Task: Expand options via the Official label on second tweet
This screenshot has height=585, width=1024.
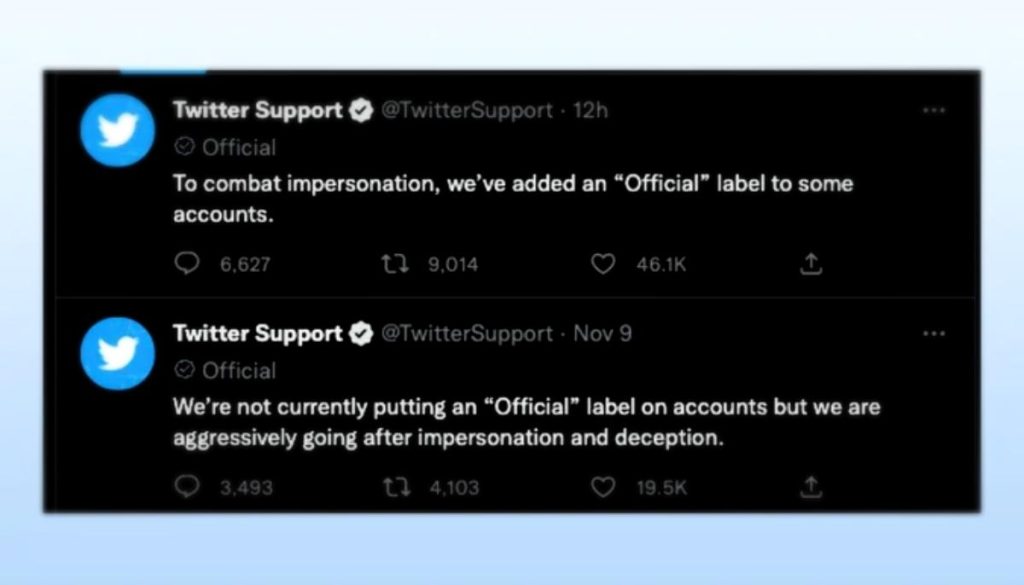Action: 184,370
